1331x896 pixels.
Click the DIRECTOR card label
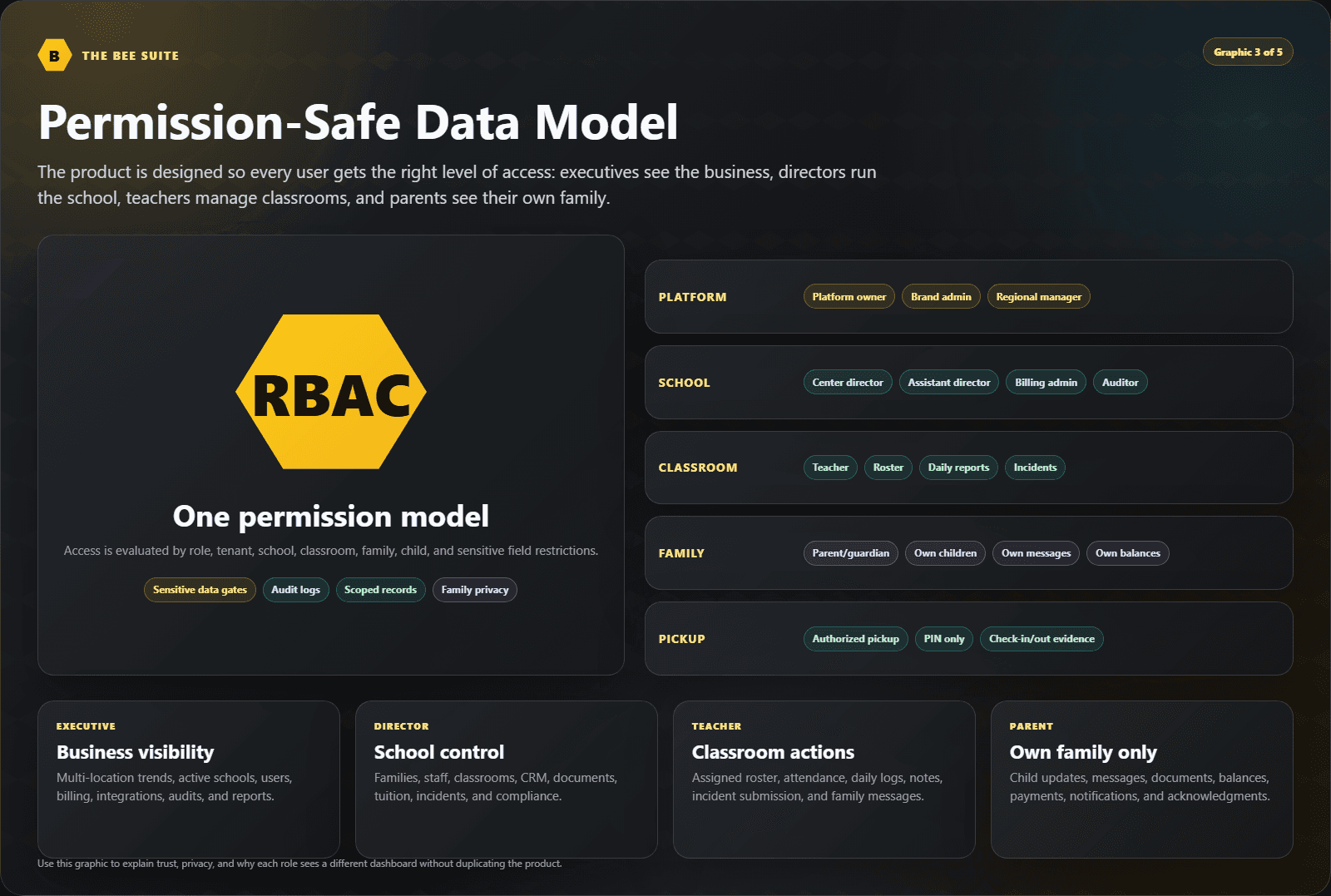(x=401, y=726)
